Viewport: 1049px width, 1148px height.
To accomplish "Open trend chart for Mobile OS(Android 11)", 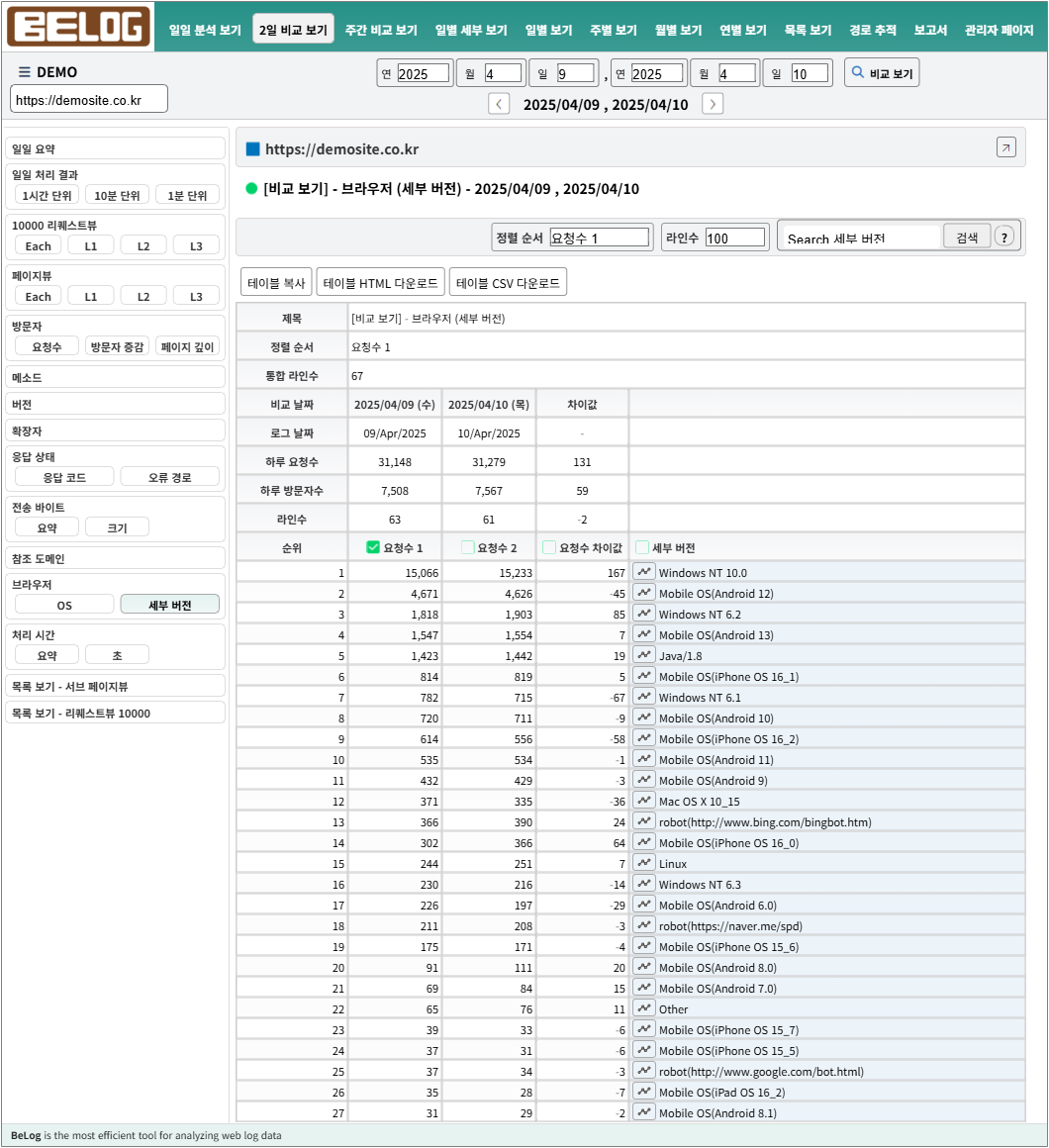I will pos(643,759).
